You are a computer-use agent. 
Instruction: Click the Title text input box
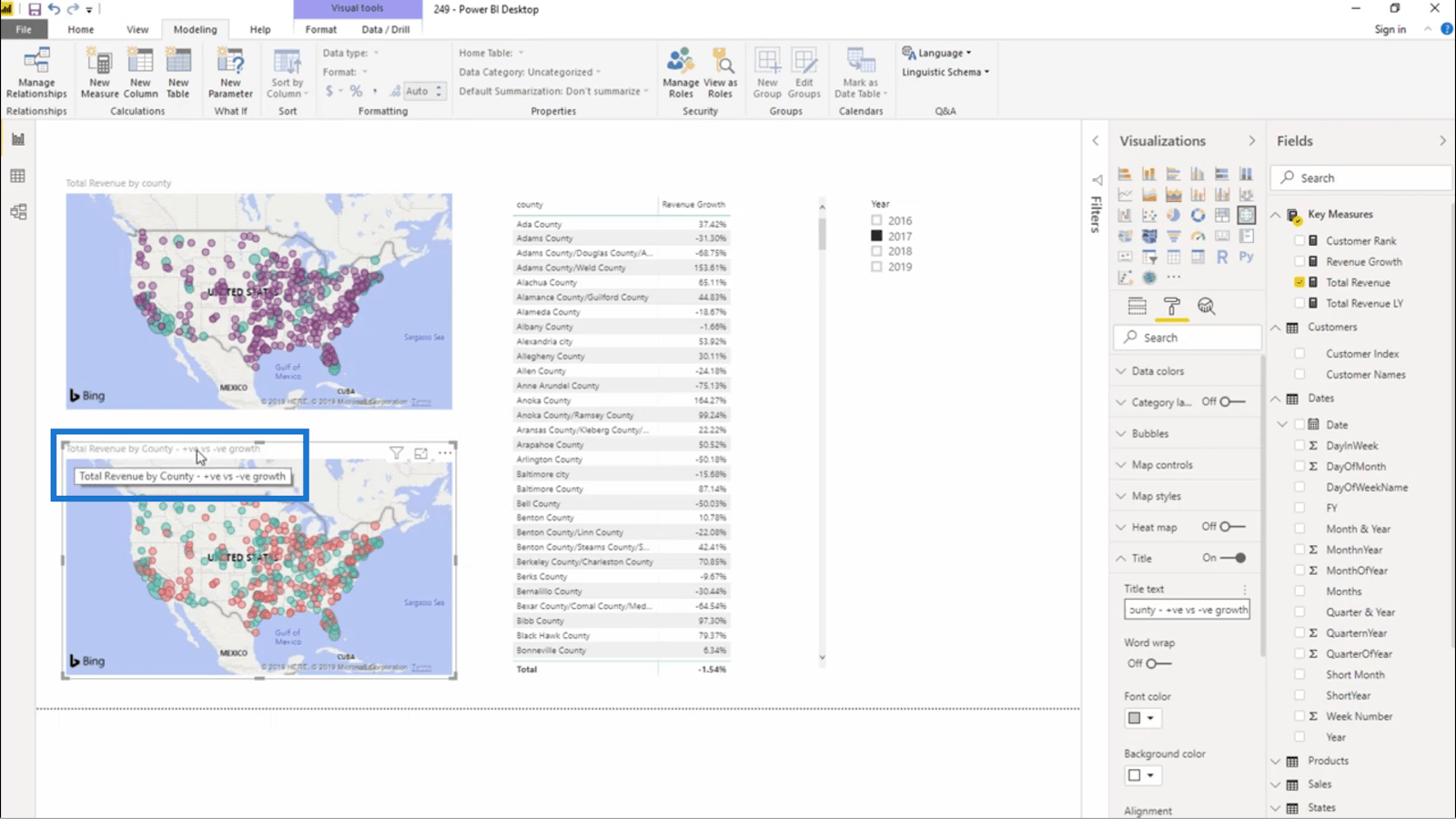pyautogui.click(x=1187, y=610)
